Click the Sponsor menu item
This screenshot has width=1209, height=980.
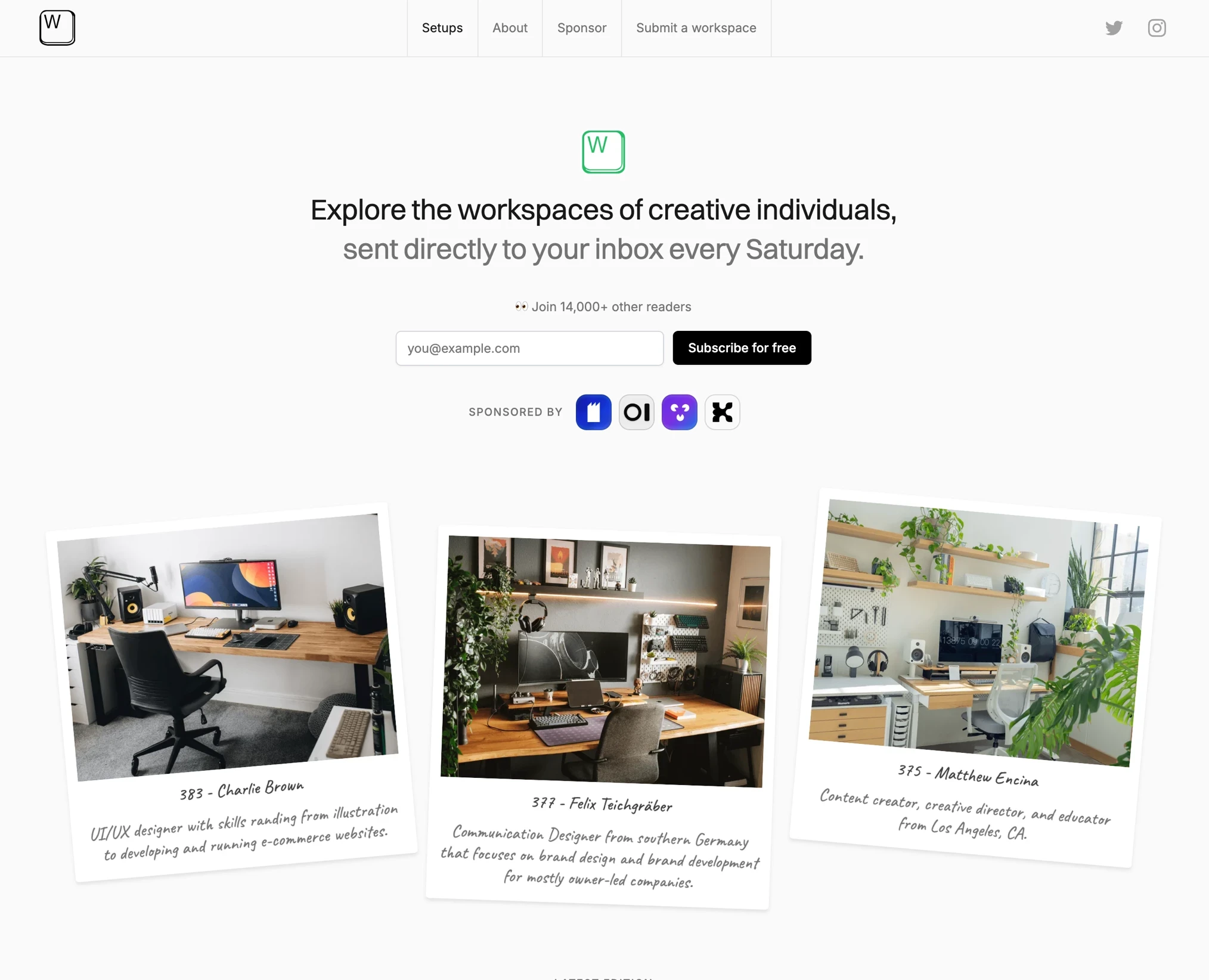(x=582, y=28)
